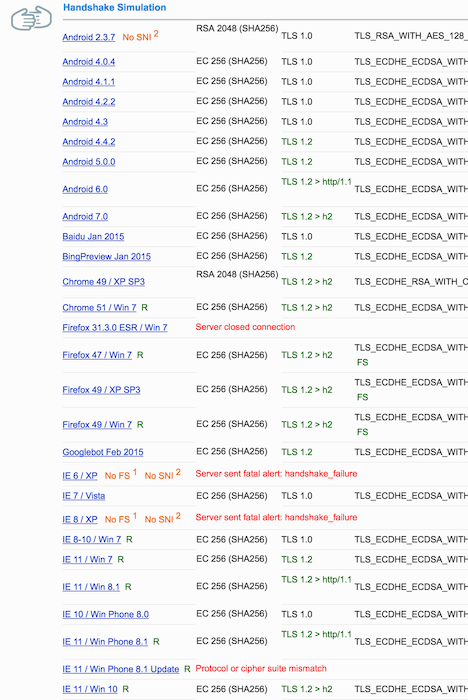Image resolution: width=468 pixels, height=700 pixels.
Task: Open the IE 10 / Win Phone 8.0 link
Action: (x=106, y=615)
